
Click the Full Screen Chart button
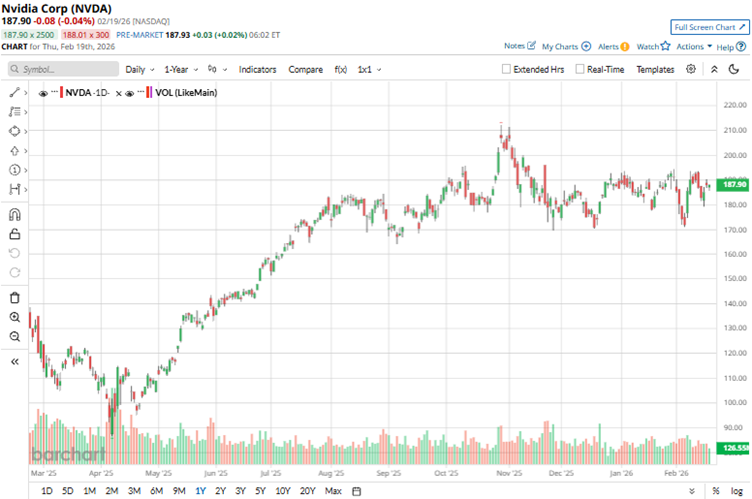(x=709, y=27)
